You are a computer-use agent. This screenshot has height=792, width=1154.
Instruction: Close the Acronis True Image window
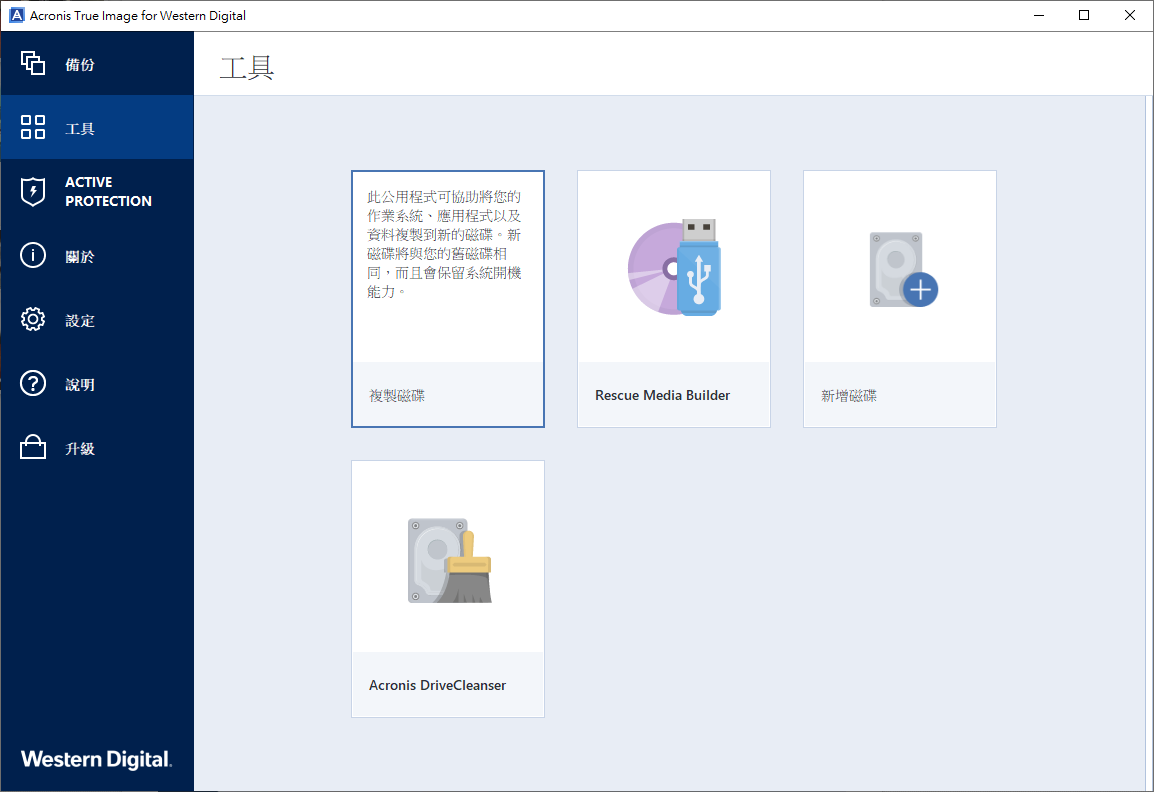point(1130,15)
